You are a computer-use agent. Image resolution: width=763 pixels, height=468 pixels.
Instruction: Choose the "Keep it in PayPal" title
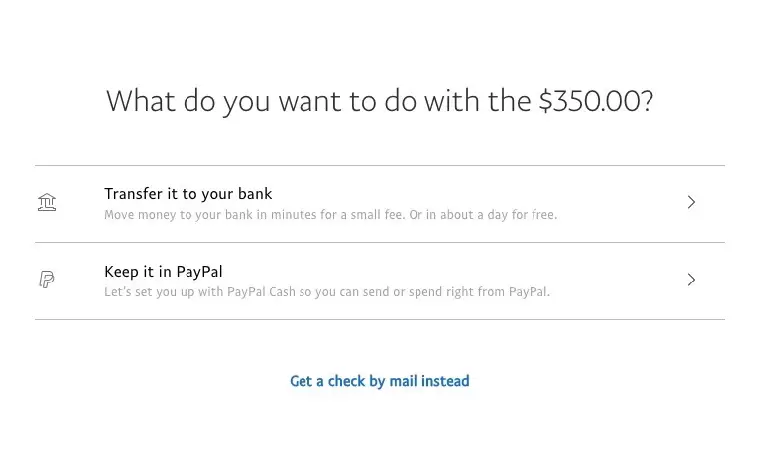(163, 271)
